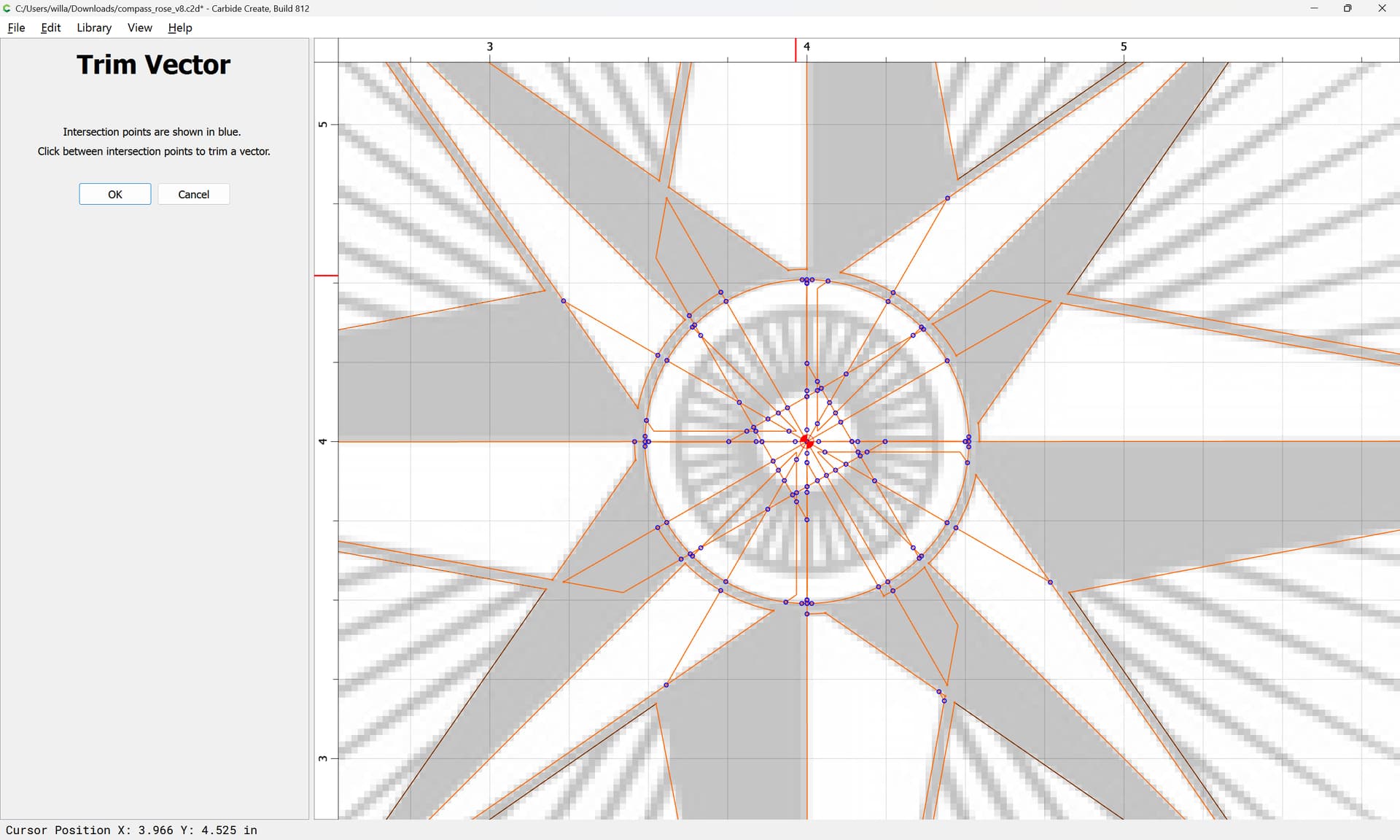Click the red center dot of the compass

point(806,442)
